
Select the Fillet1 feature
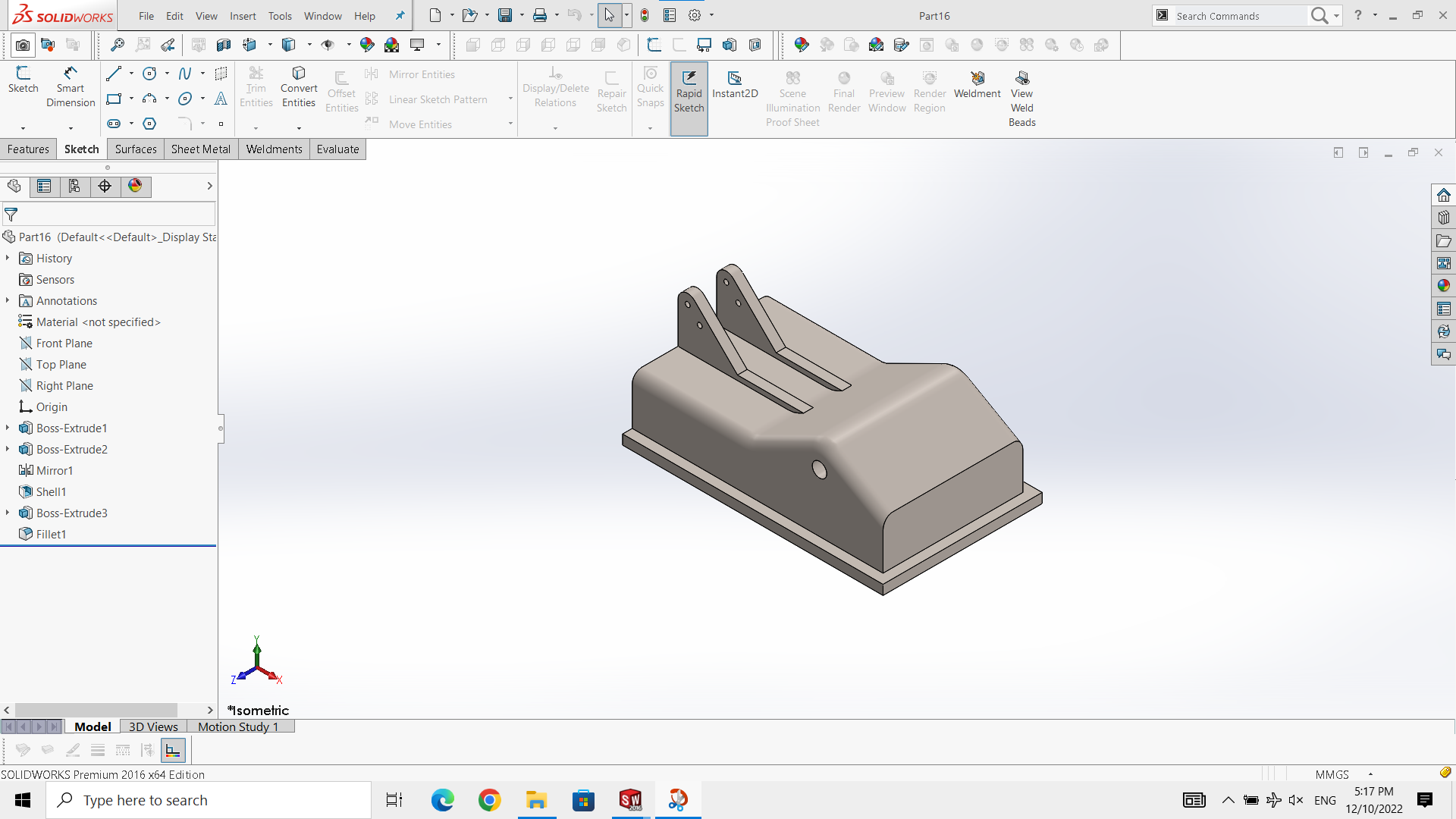(x=51, y=535)
